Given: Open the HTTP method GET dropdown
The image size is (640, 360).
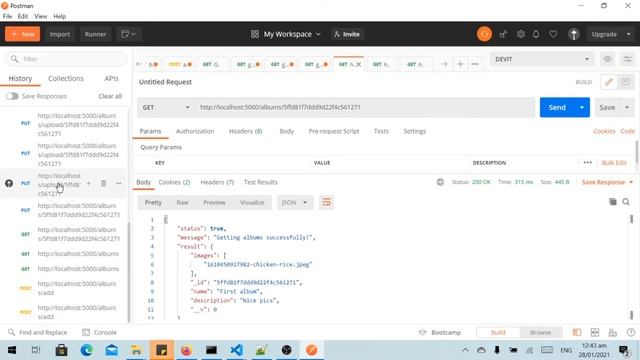Looking at the screenshot, I should tap(166, 107).
